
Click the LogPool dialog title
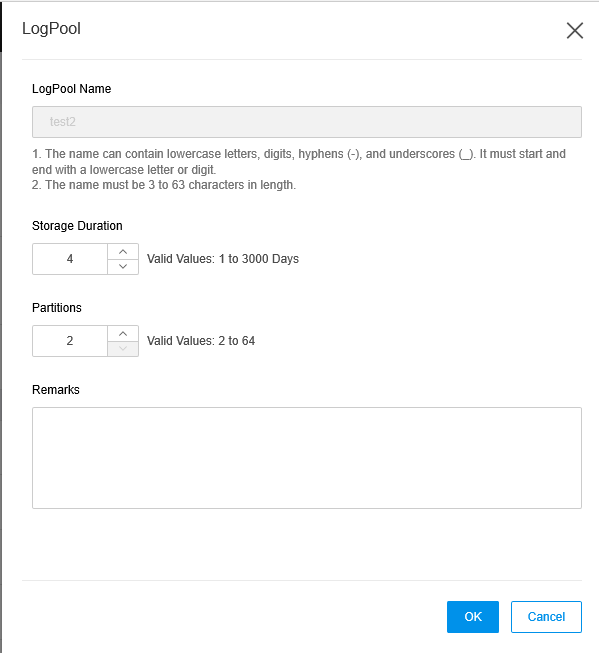pyautogui.click(x=51, y=29)
